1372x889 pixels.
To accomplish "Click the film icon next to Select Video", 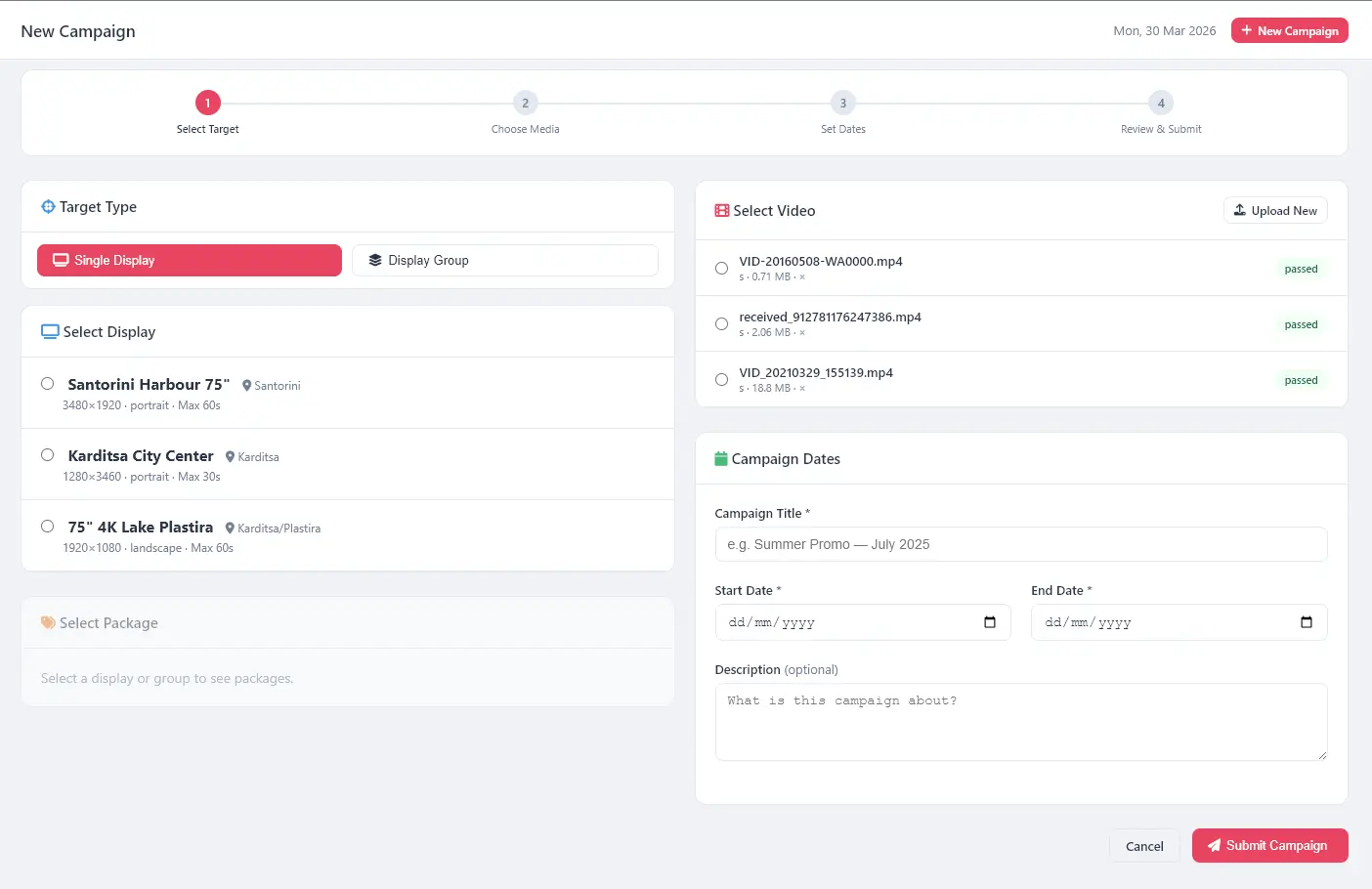I will (722, 211).
